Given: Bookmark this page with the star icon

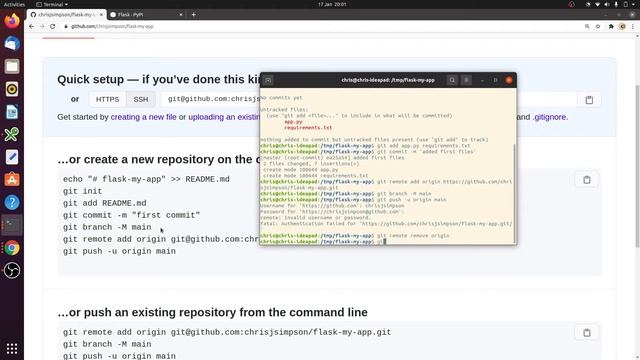Looking at the screenshot, I should (598, 26).
